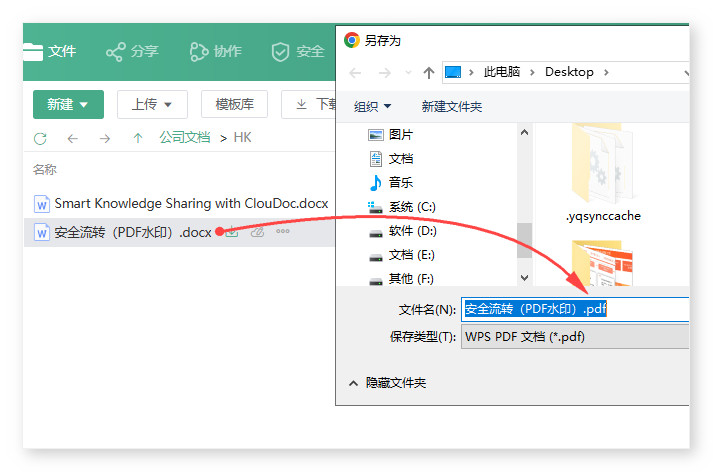Click 此电脑 in the address path

(502, 72)
